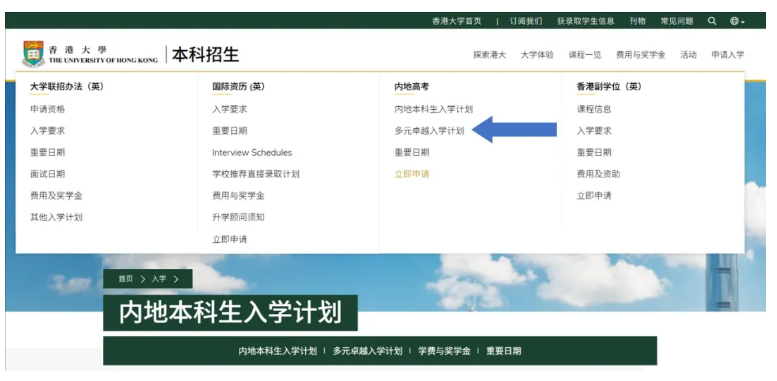Open 课程信息 link
This screenshot has width=777, height=381.
tap(594, 109)
